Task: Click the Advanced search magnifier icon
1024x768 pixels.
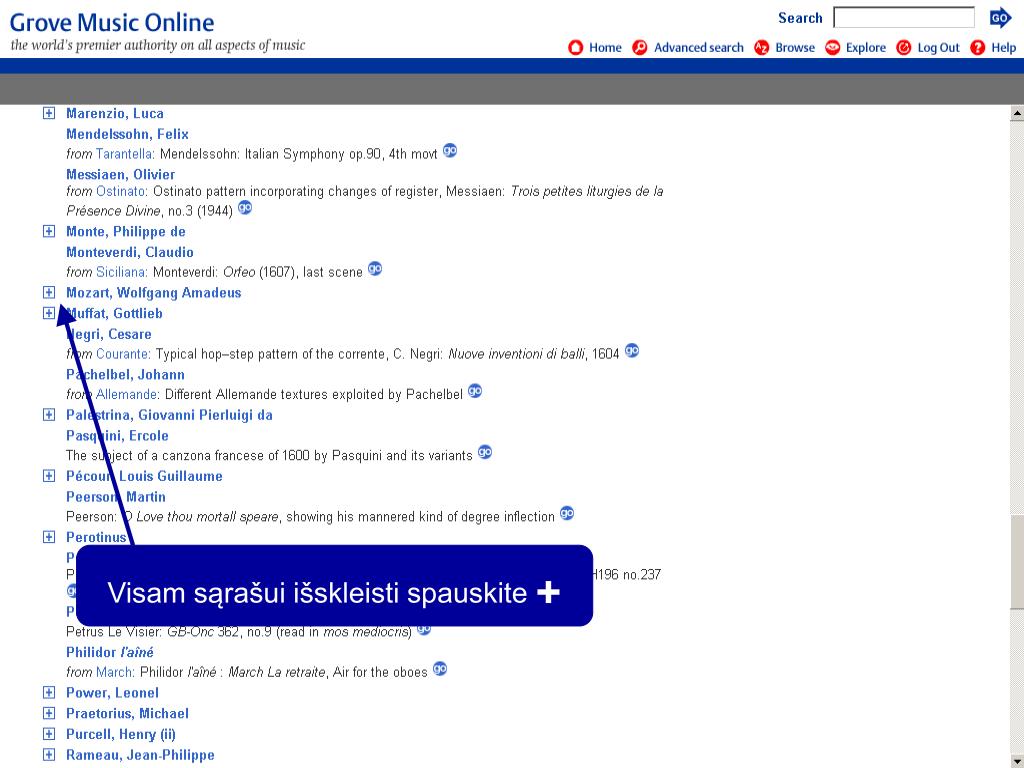Action: tap(640, 48)
